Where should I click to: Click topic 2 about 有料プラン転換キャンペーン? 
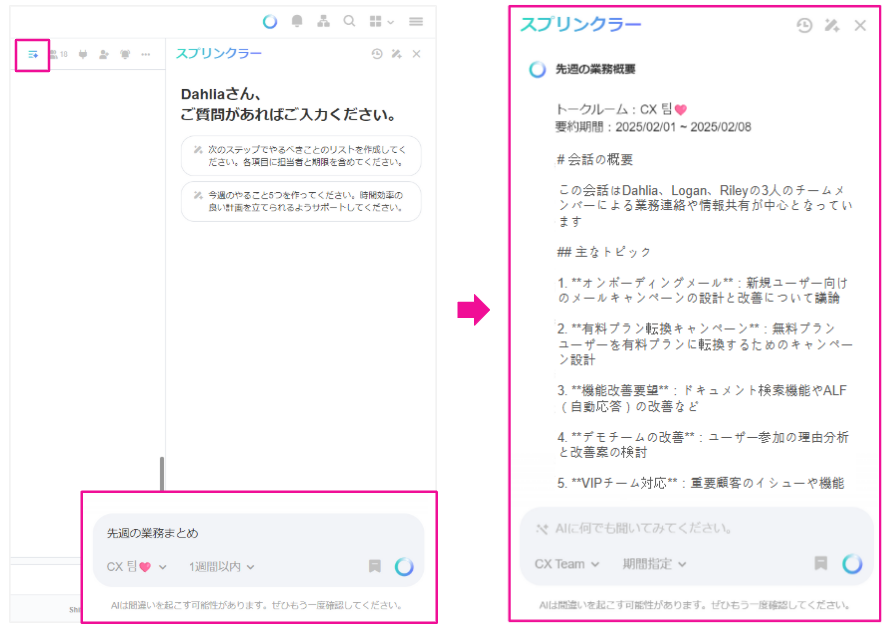point(704,344)
